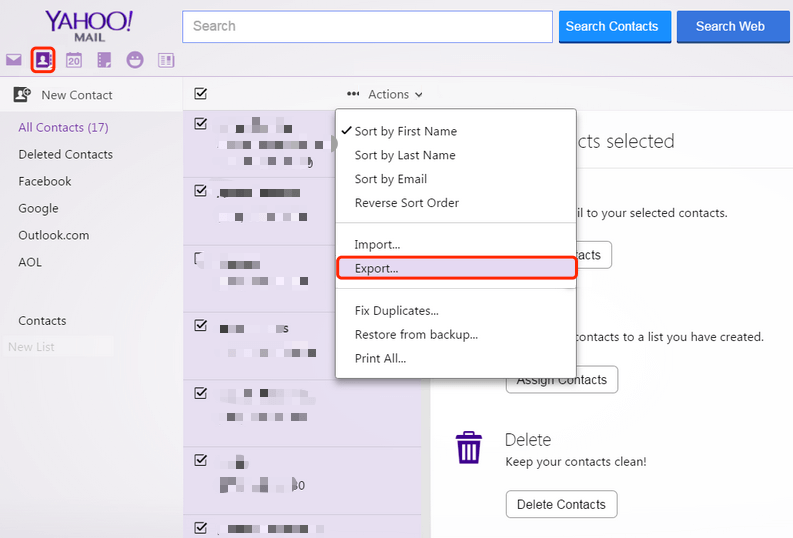Click the Assign Contacts button
Image resolution: width=793 pixels, height=538 pixels.
click(x=561, y=379)
